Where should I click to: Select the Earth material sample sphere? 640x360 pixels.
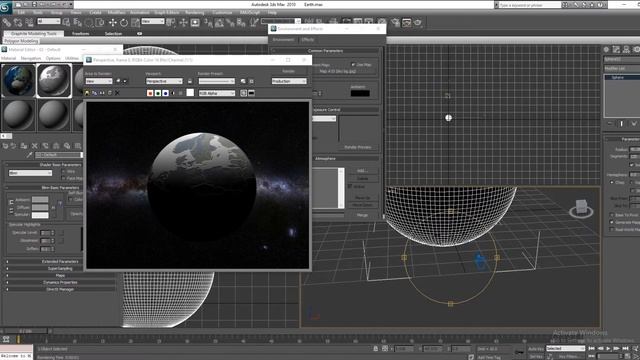pyautogui.click(x=18, y=80)
